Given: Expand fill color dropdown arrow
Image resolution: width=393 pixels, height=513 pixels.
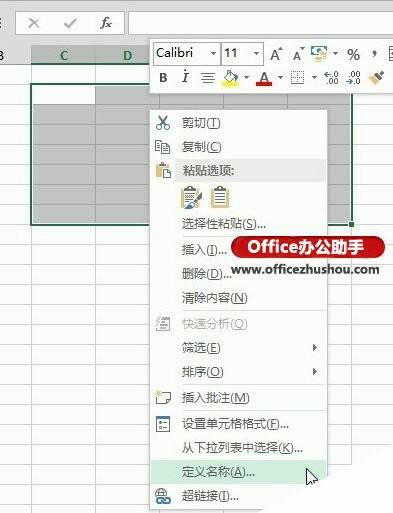Looking at the screenshot, I should coord(246,78).
